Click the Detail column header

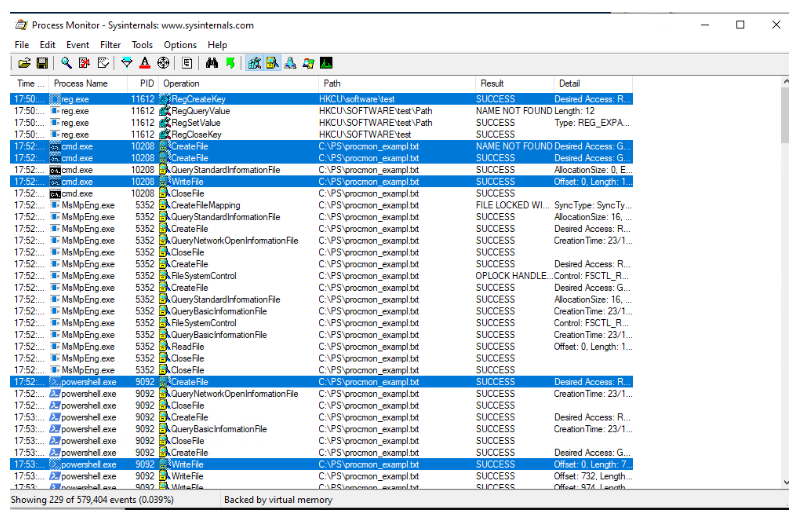(593, 84)
